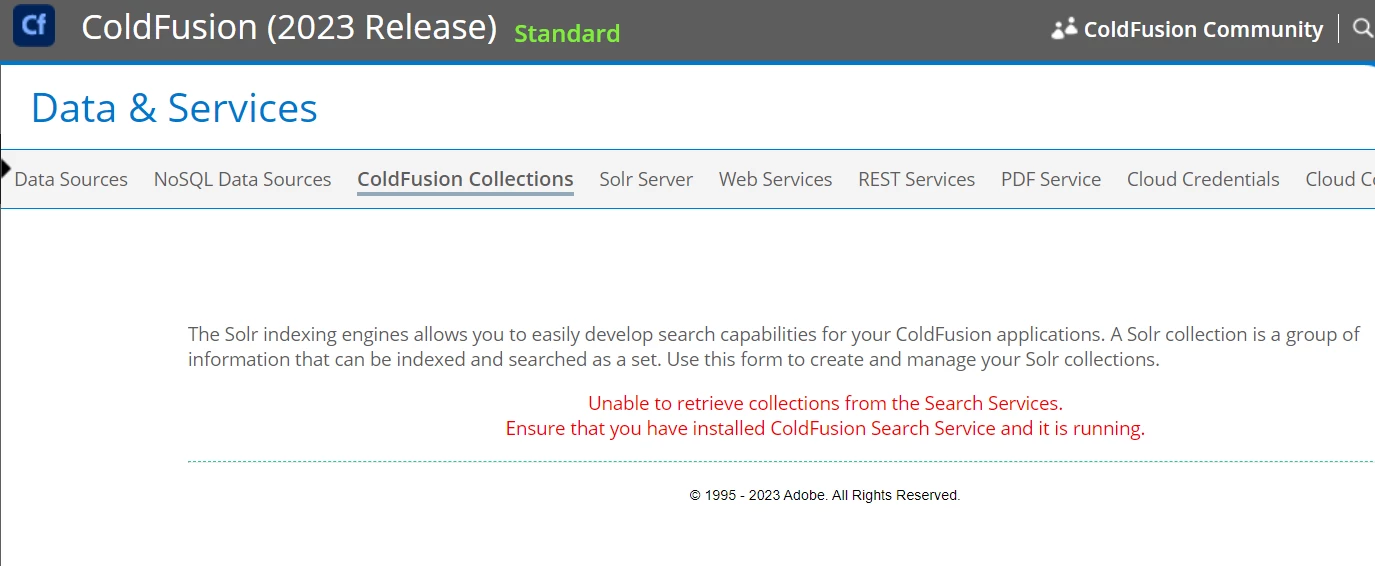Screen dimensions: 1375x566
Task: Click the Data & Services page heading
Action: 174,108
